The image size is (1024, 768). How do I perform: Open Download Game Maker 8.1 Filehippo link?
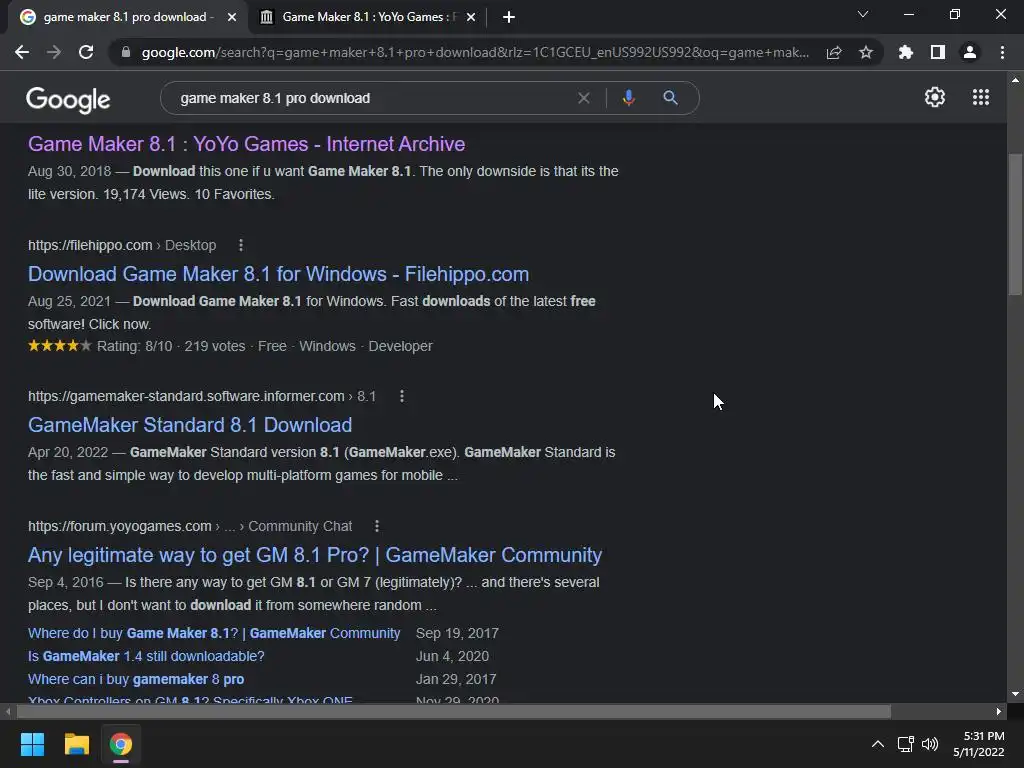pos(278,274)
